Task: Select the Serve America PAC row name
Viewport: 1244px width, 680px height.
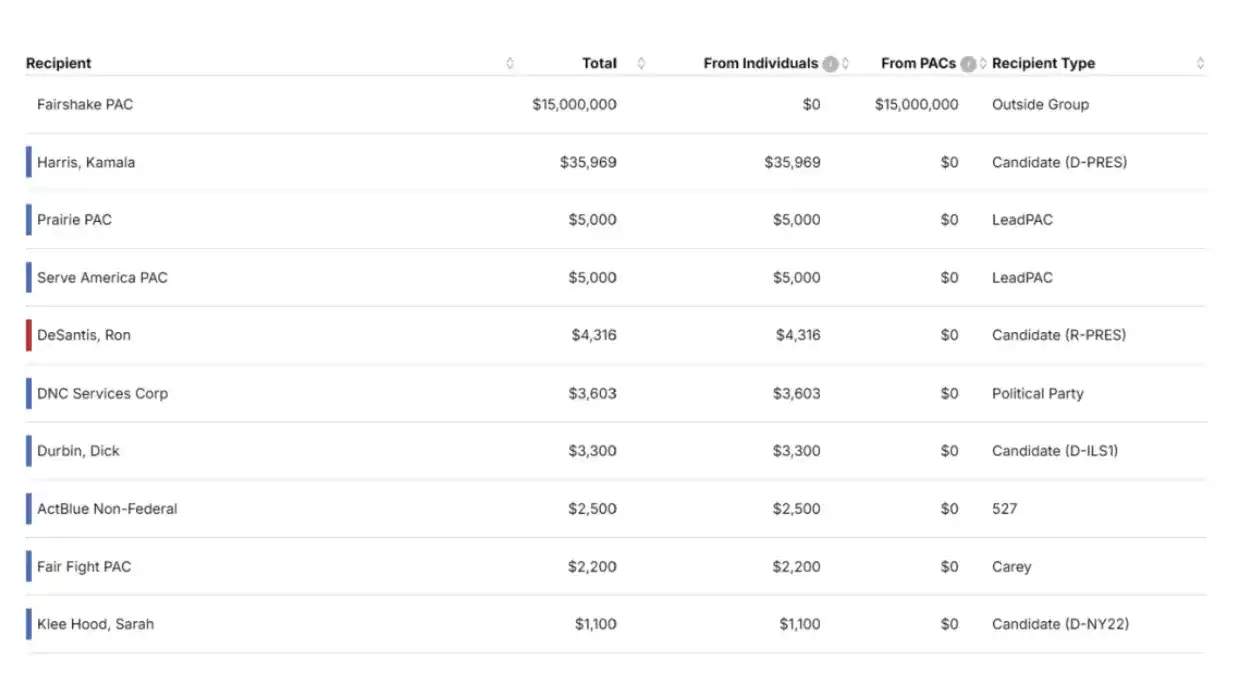Action: click(x=102, y=278)
